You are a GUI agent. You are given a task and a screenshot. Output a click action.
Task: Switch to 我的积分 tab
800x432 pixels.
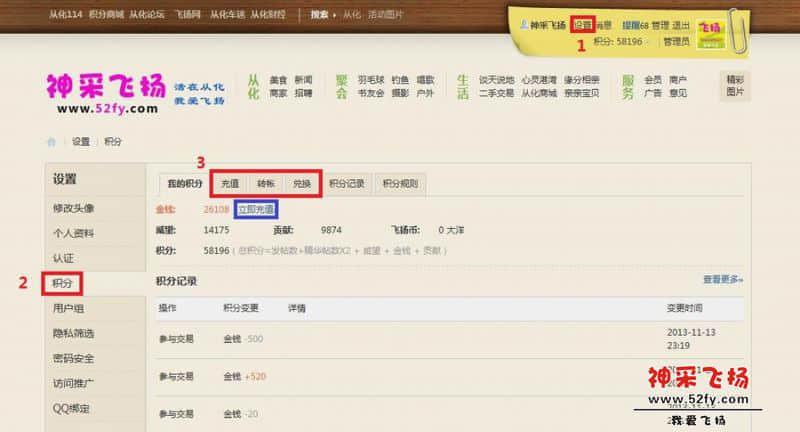(x=185, y=184)
